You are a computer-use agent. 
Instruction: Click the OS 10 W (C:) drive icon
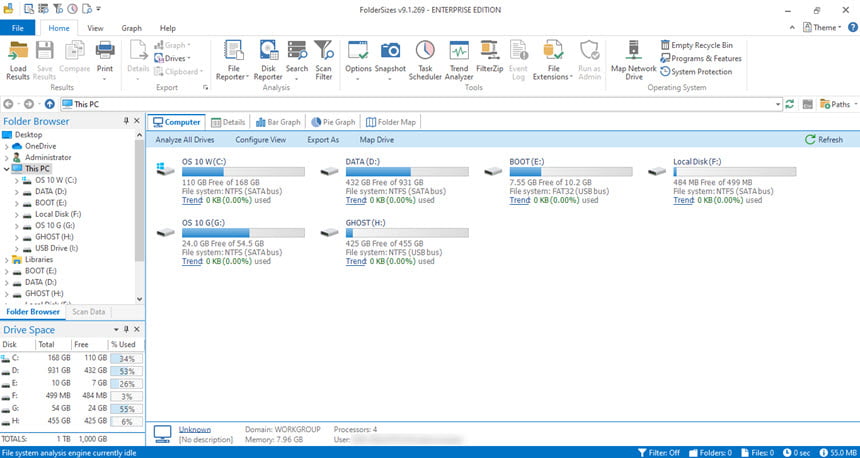165,169
